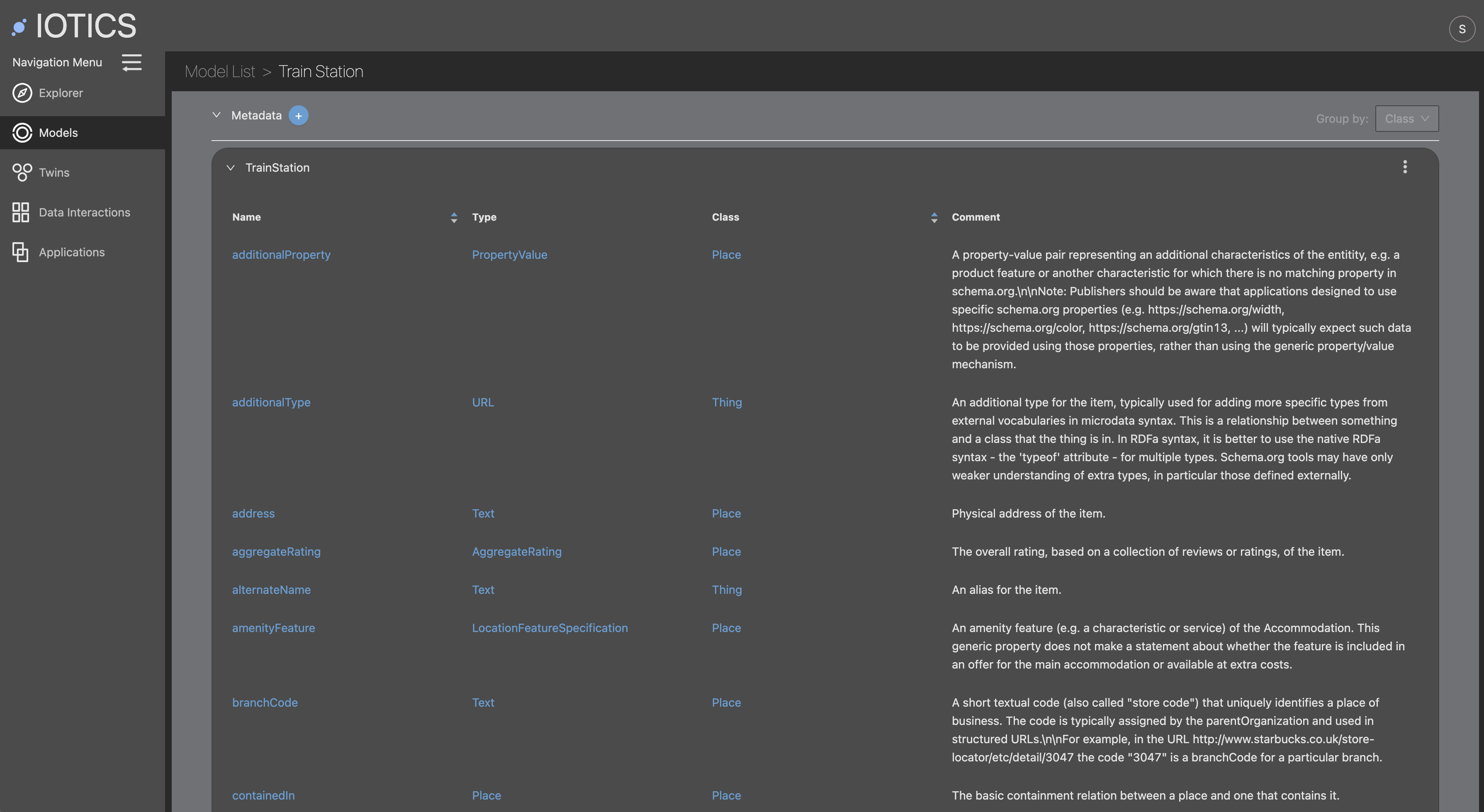Image resolution: width=1484 pixels, height=812 pixels.
Task: Open TrainStation three-dot options menu
Action: coord(1404,167)
